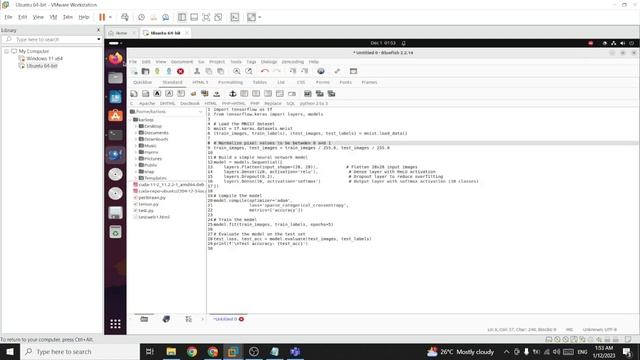Viewport: 640px width, 360px height.
Task: Click the Bluefish bold A icon
Action: (157, 94)
